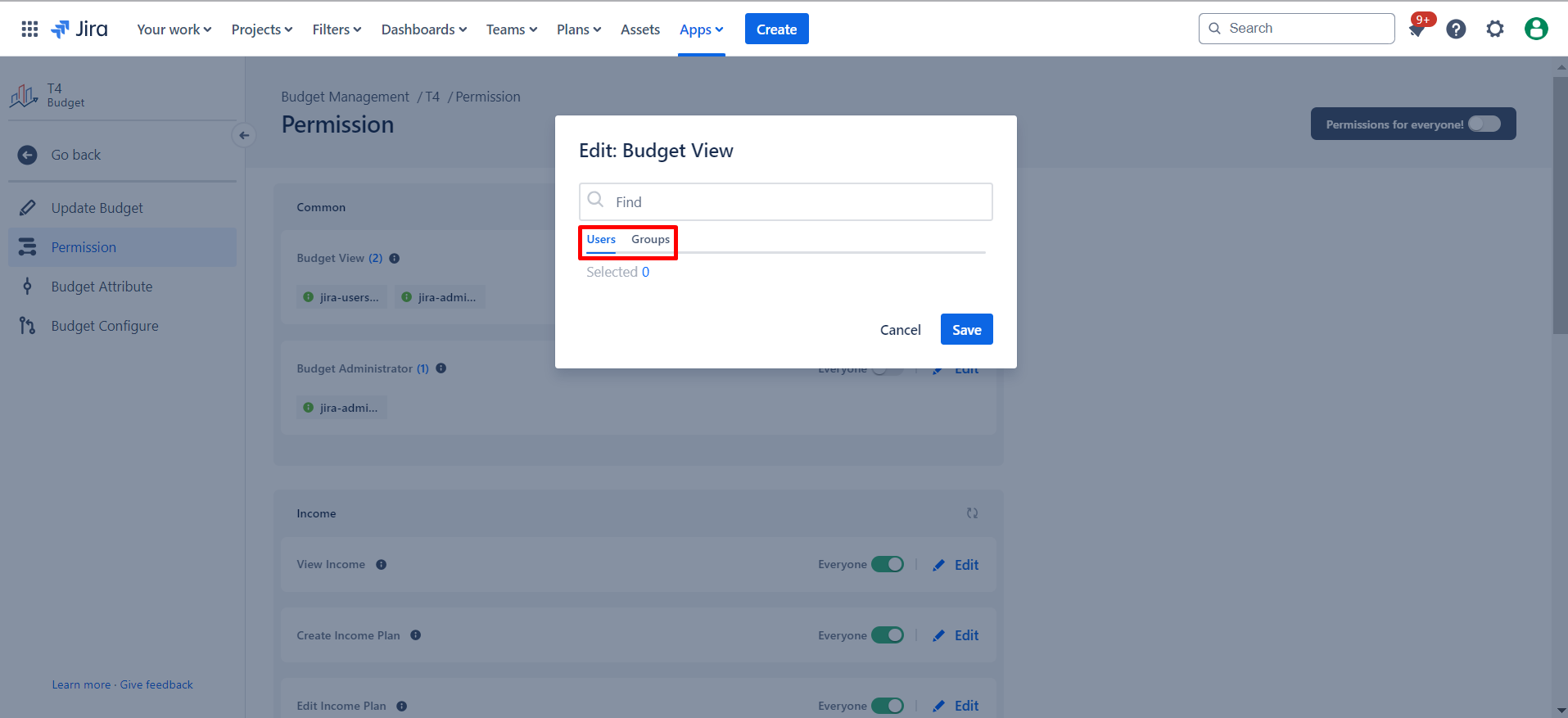This screenshot has height=718, width=1568.
Task: Click Edit for Create Income Plan
Action: click(x=966, y=635)
